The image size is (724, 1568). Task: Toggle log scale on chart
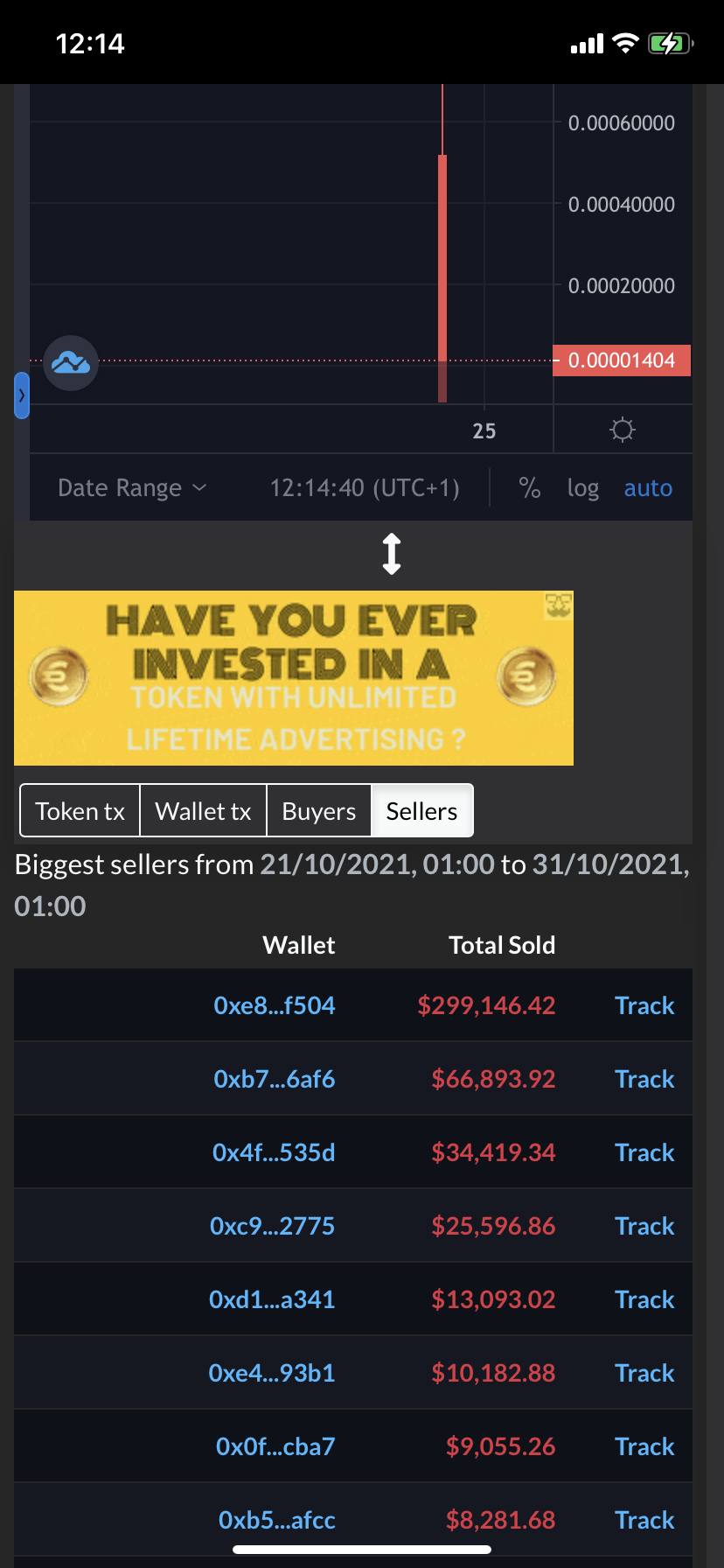point(582,487)
